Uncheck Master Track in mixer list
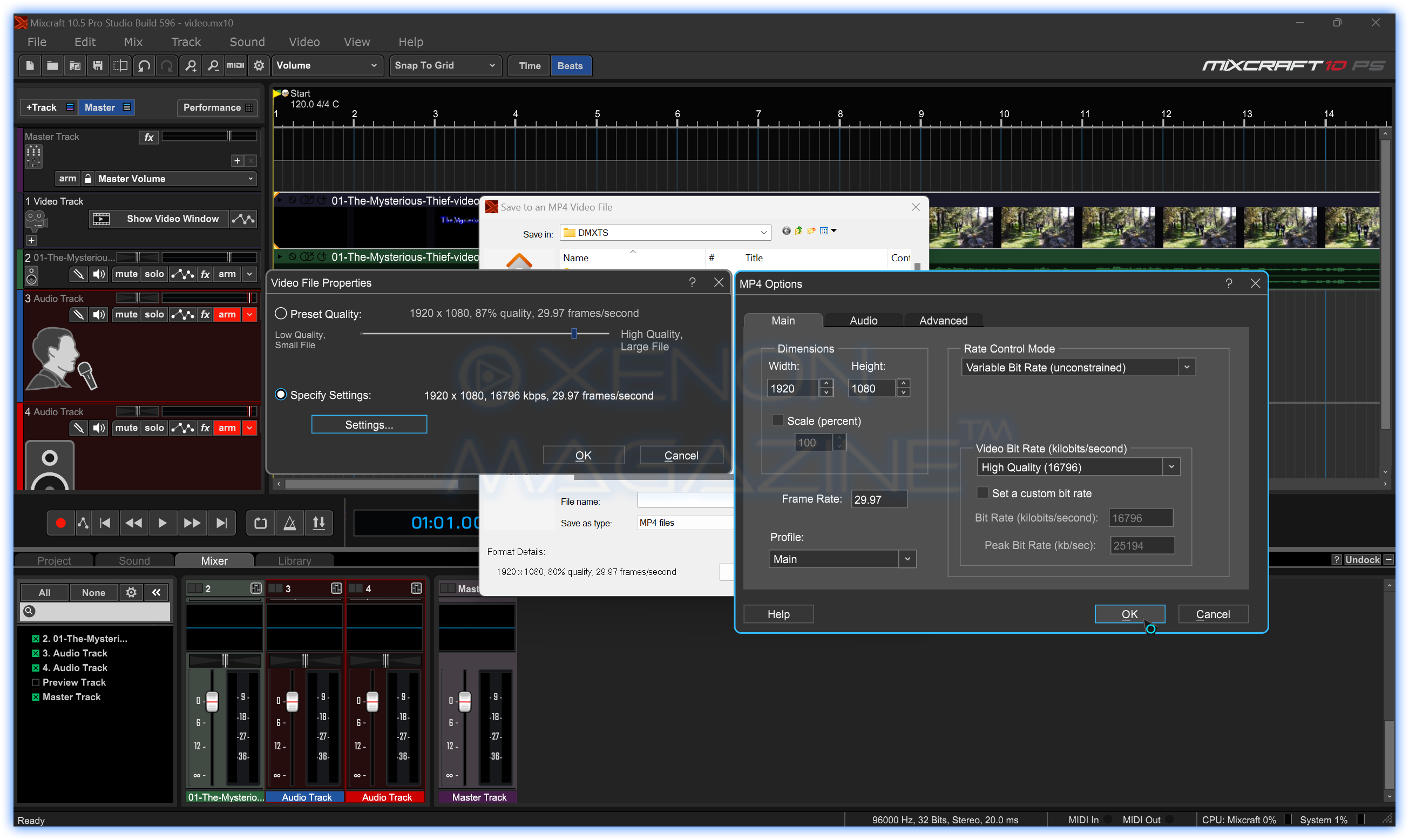1409x840 pixels. [36, 697]
